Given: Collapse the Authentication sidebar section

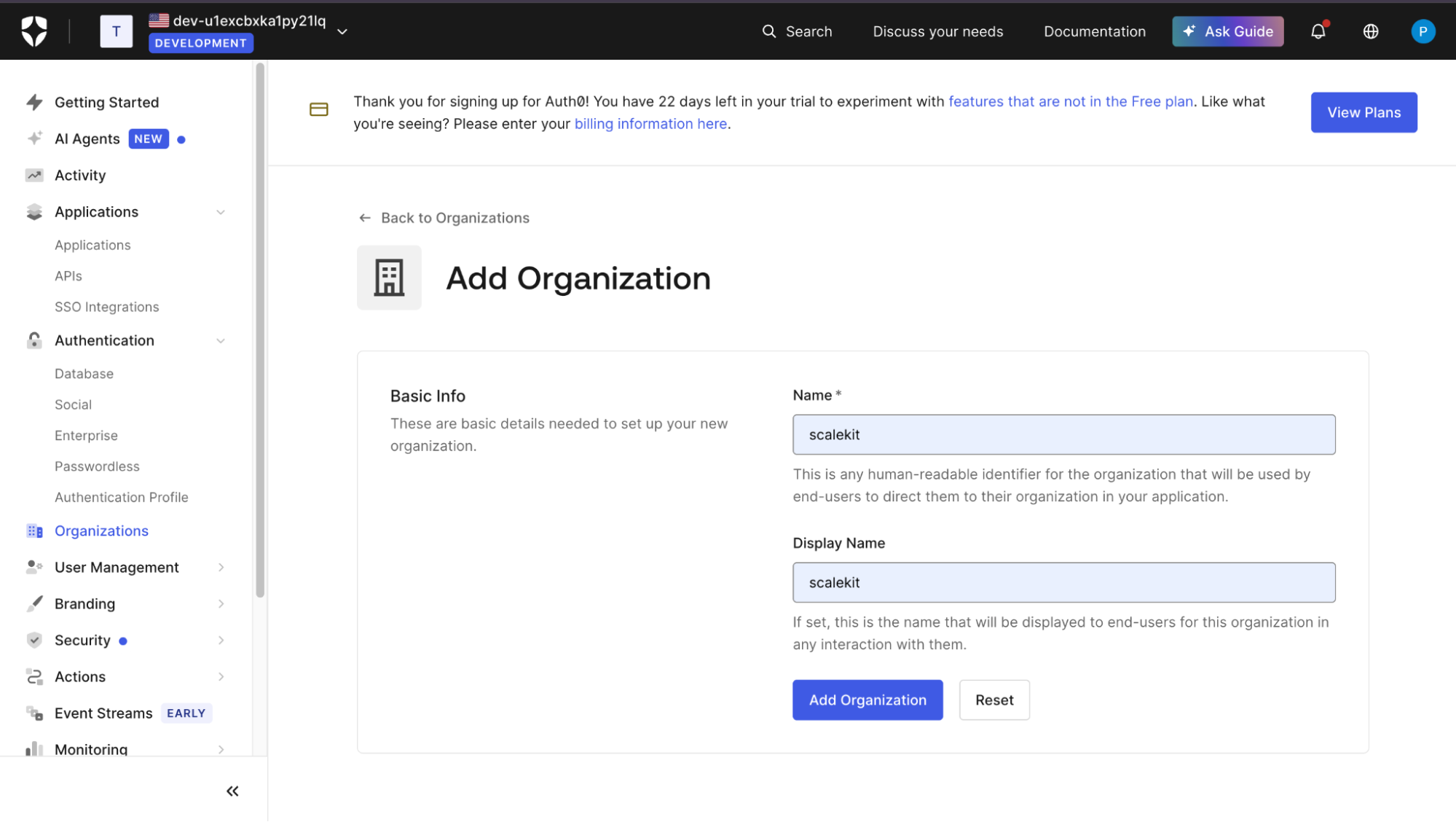Looking at the screenshot, I should click(x=221, y=341).
